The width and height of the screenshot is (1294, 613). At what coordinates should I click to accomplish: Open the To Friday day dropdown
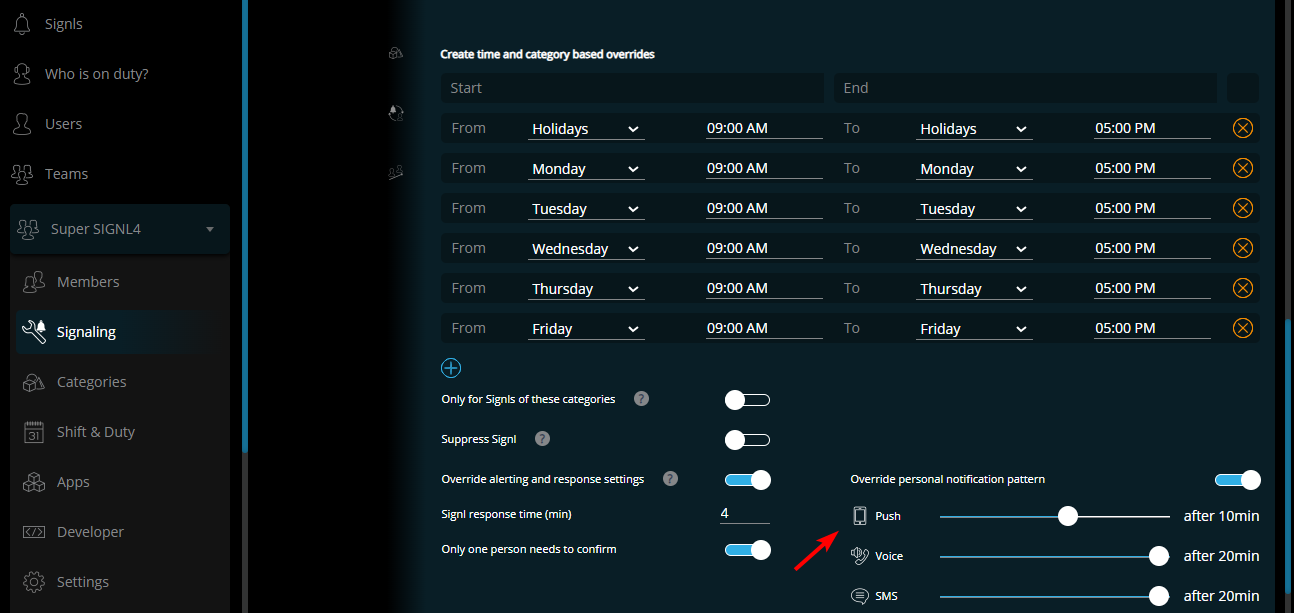click(x=974, y=329)
